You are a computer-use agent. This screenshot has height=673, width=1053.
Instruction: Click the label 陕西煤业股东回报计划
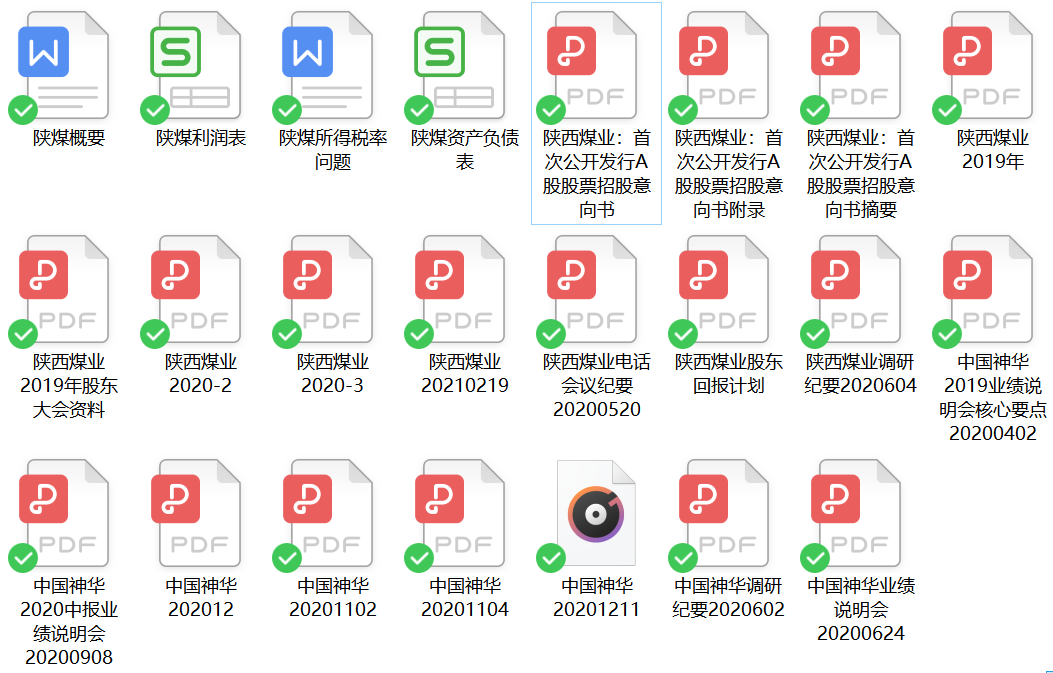click(729, 373)
